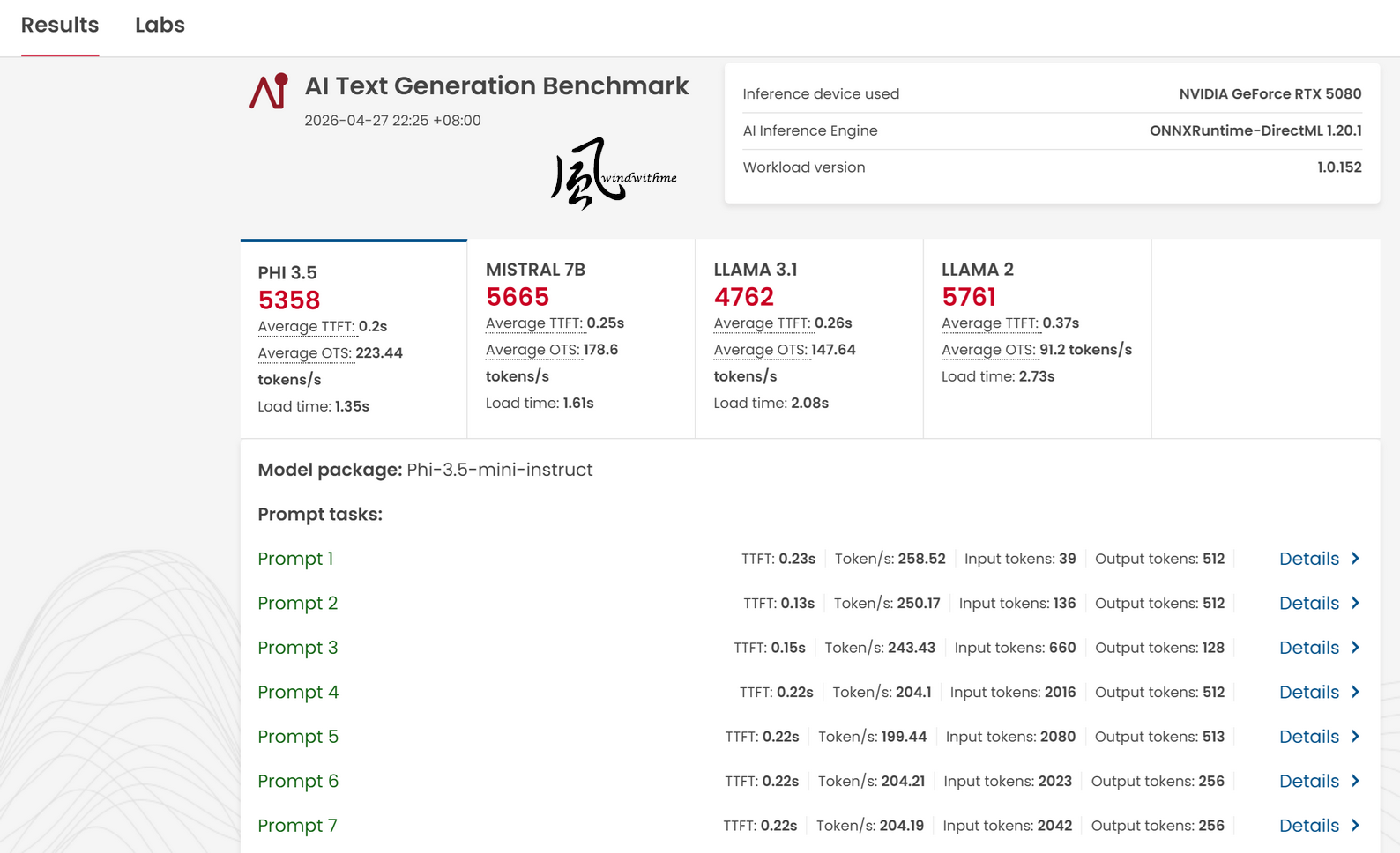Expand Prompt 2 details chevron arrow
This screenshot has height=853, width=1400.
coord(1356,603)
